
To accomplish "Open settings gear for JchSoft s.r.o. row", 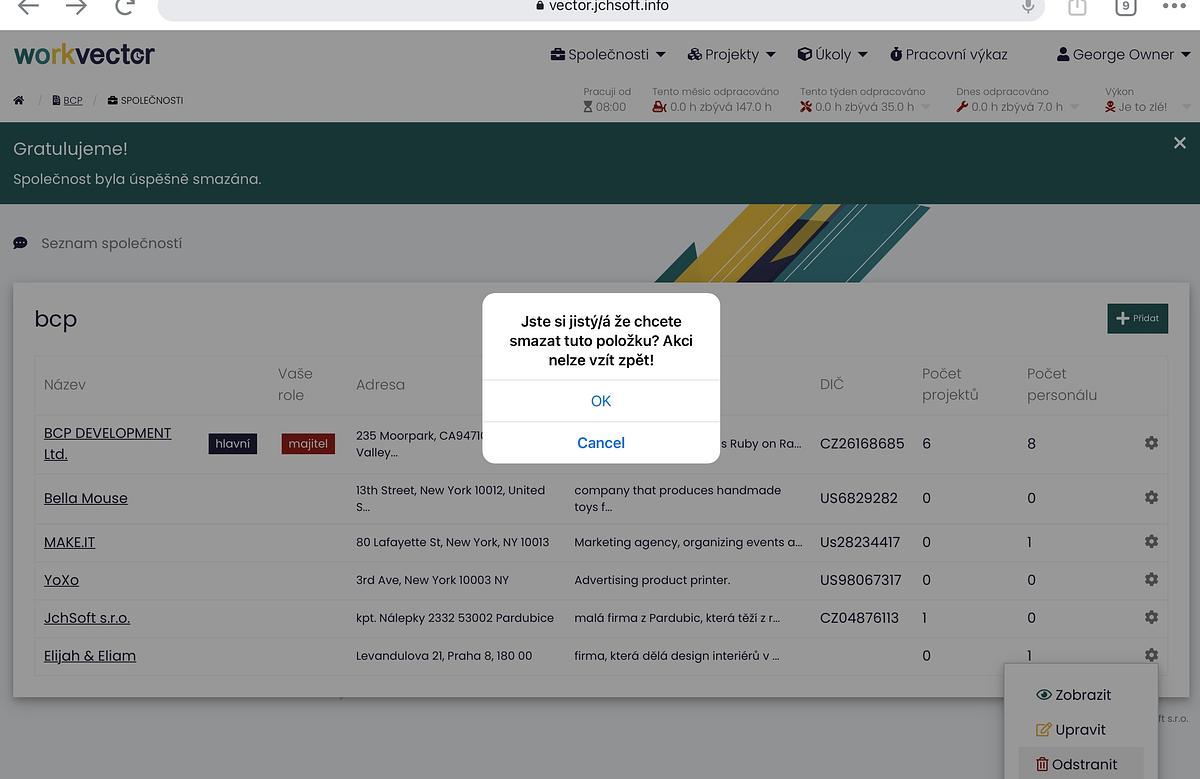I will 1151,617.
